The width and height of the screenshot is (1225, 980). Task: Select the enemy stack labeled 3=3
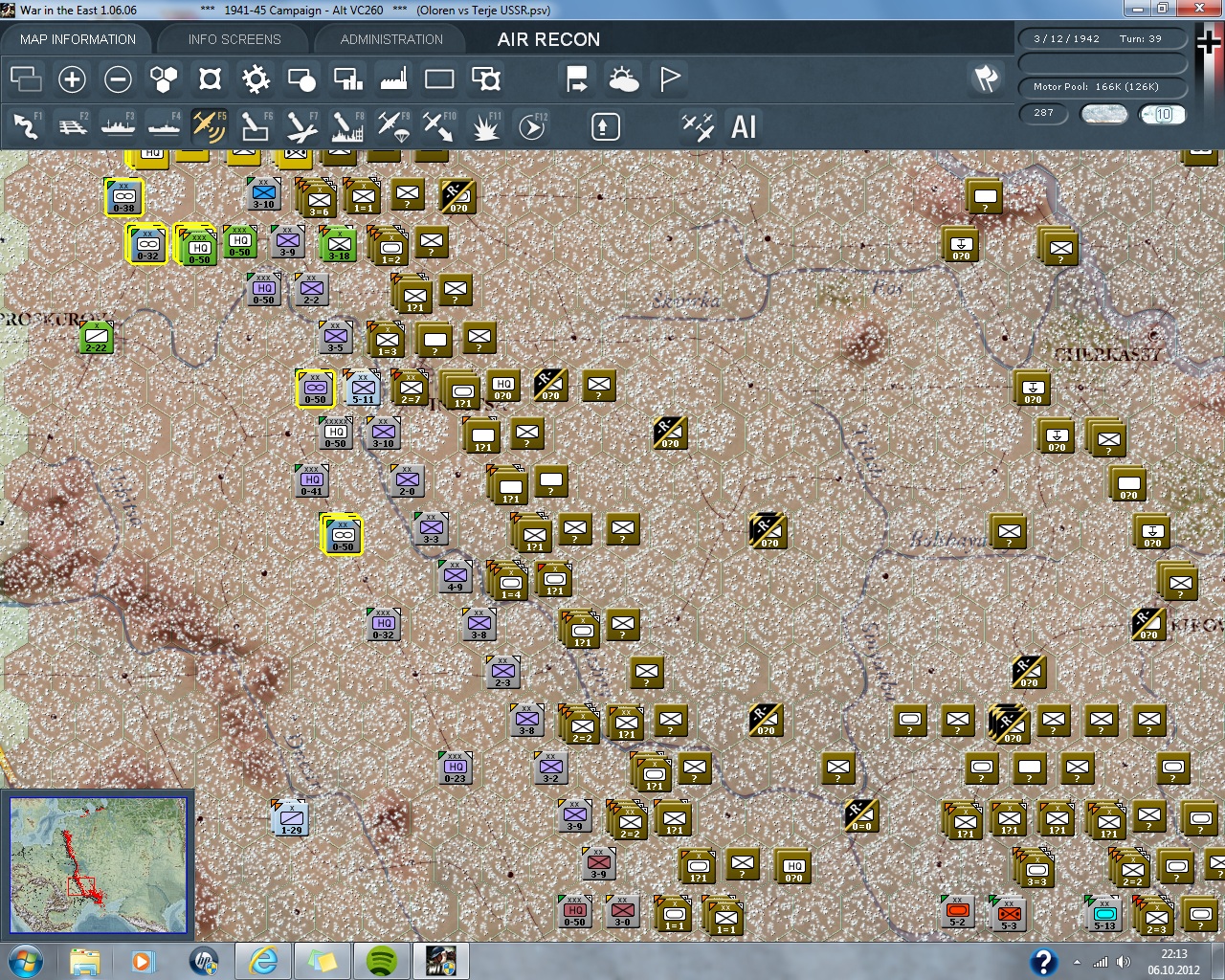(x=1036, y=868)
